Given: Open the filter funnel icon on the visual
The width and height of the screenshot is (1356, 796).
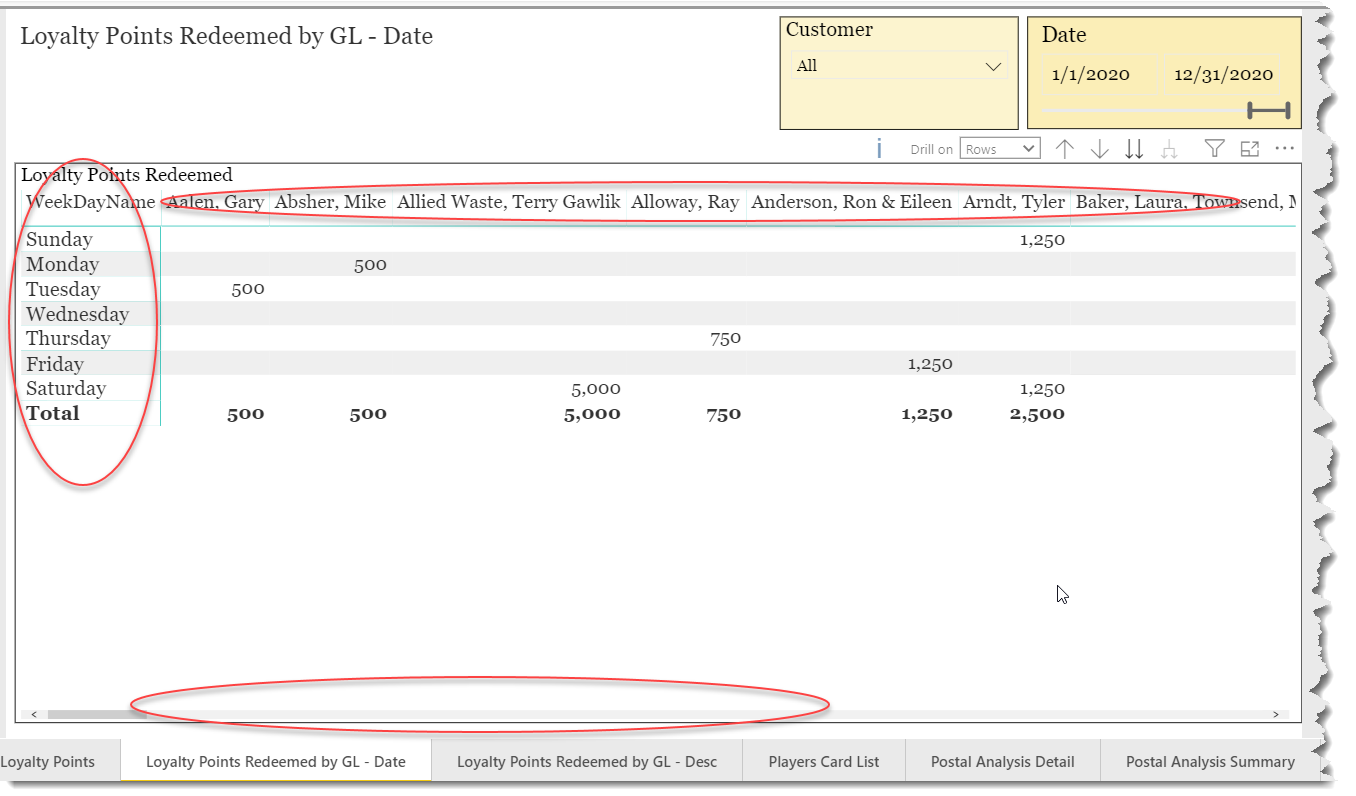Looking at the screenshot, I should [1214, 149].
